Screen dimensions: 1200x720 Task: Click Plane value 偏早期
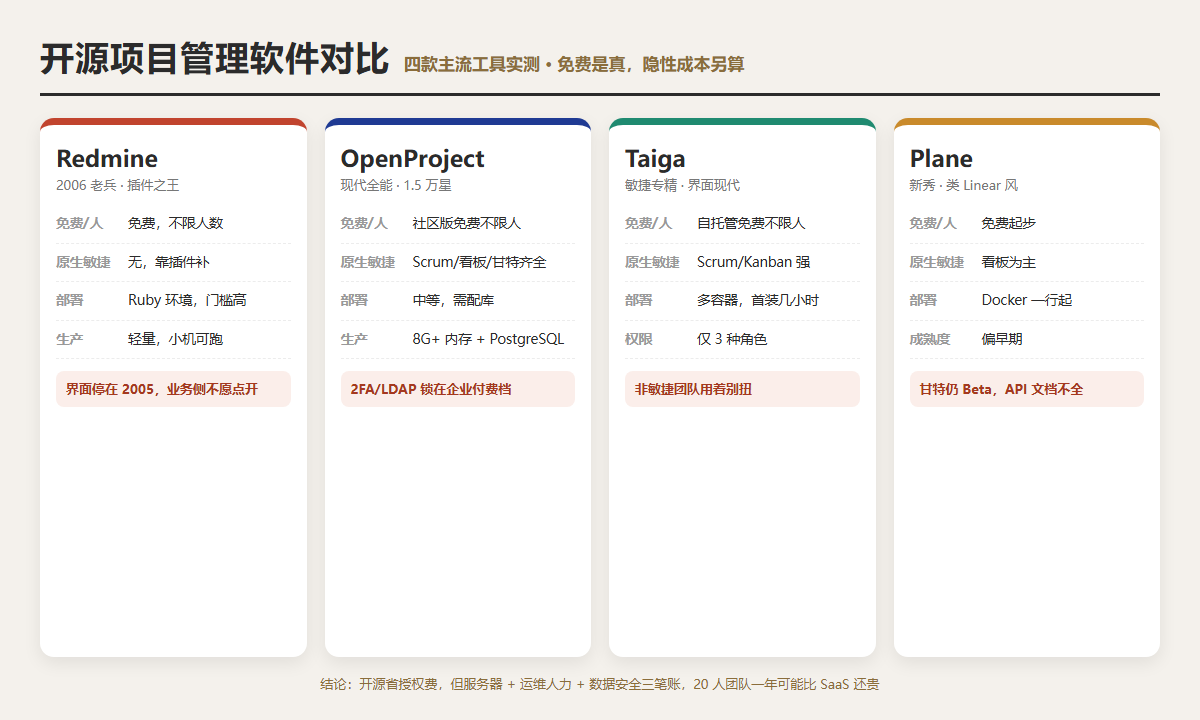1002,339
